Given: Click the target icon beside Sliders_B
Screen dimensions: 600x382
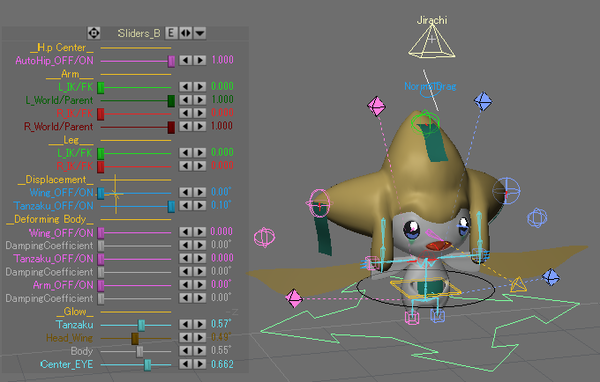Looking at the screenshot, I should pos(94,33).
